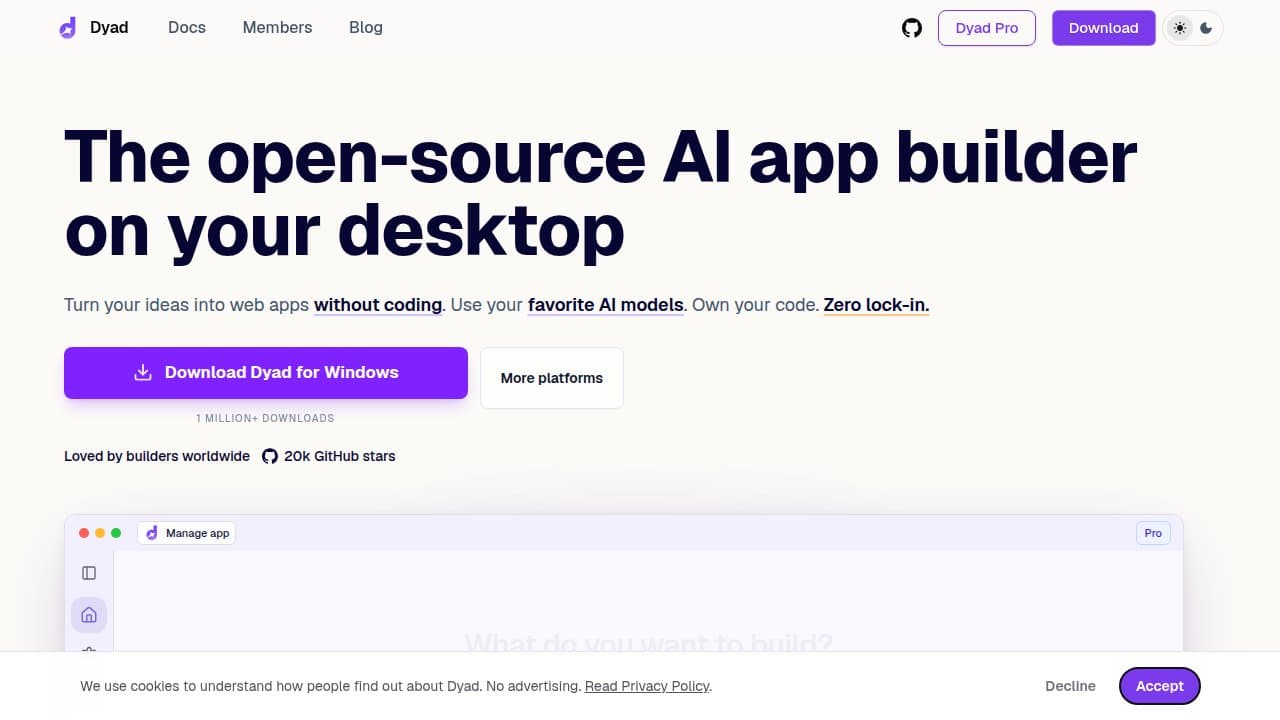The height and width of the screenshot is (720, 1280).
Task: Open the Manage app tab in preview
Action: pyautogui.click(x=187, y=533)
